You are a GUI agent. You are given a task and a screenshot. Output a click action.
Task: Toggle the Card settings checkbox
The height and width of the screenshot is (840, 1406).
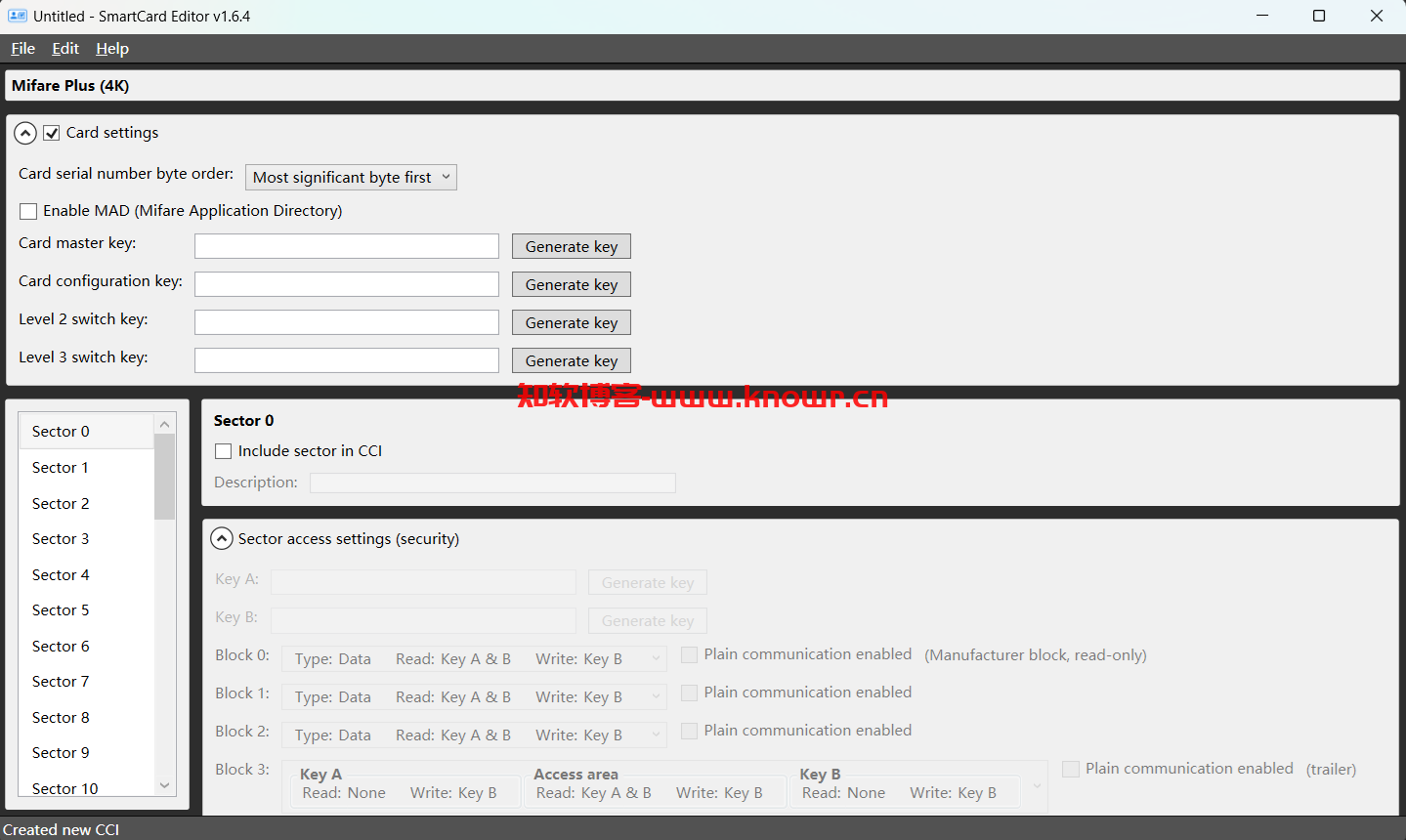tap(52, 133)
